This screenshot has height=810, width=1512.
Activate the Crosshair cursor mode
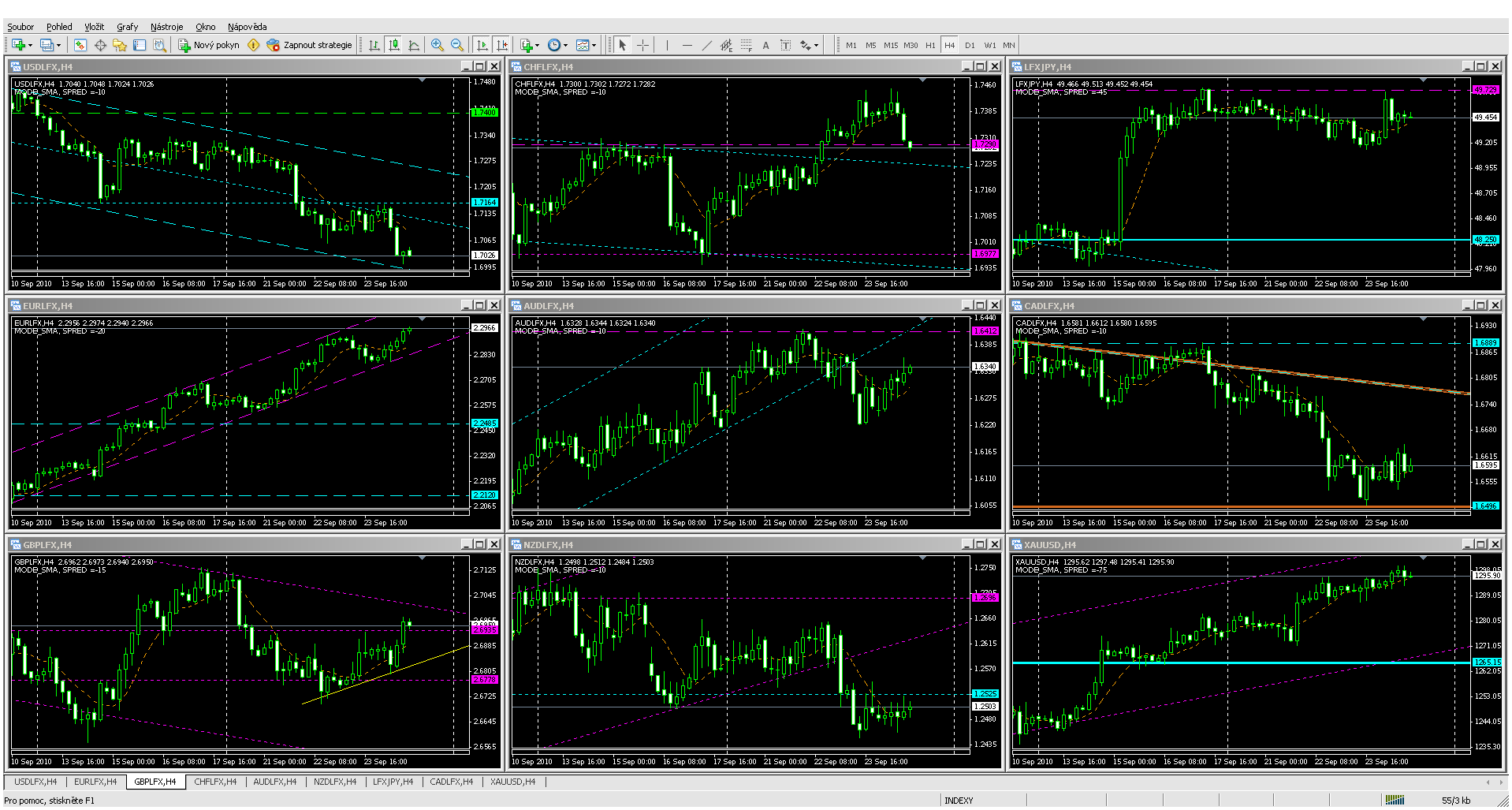[x=642, y=46]
